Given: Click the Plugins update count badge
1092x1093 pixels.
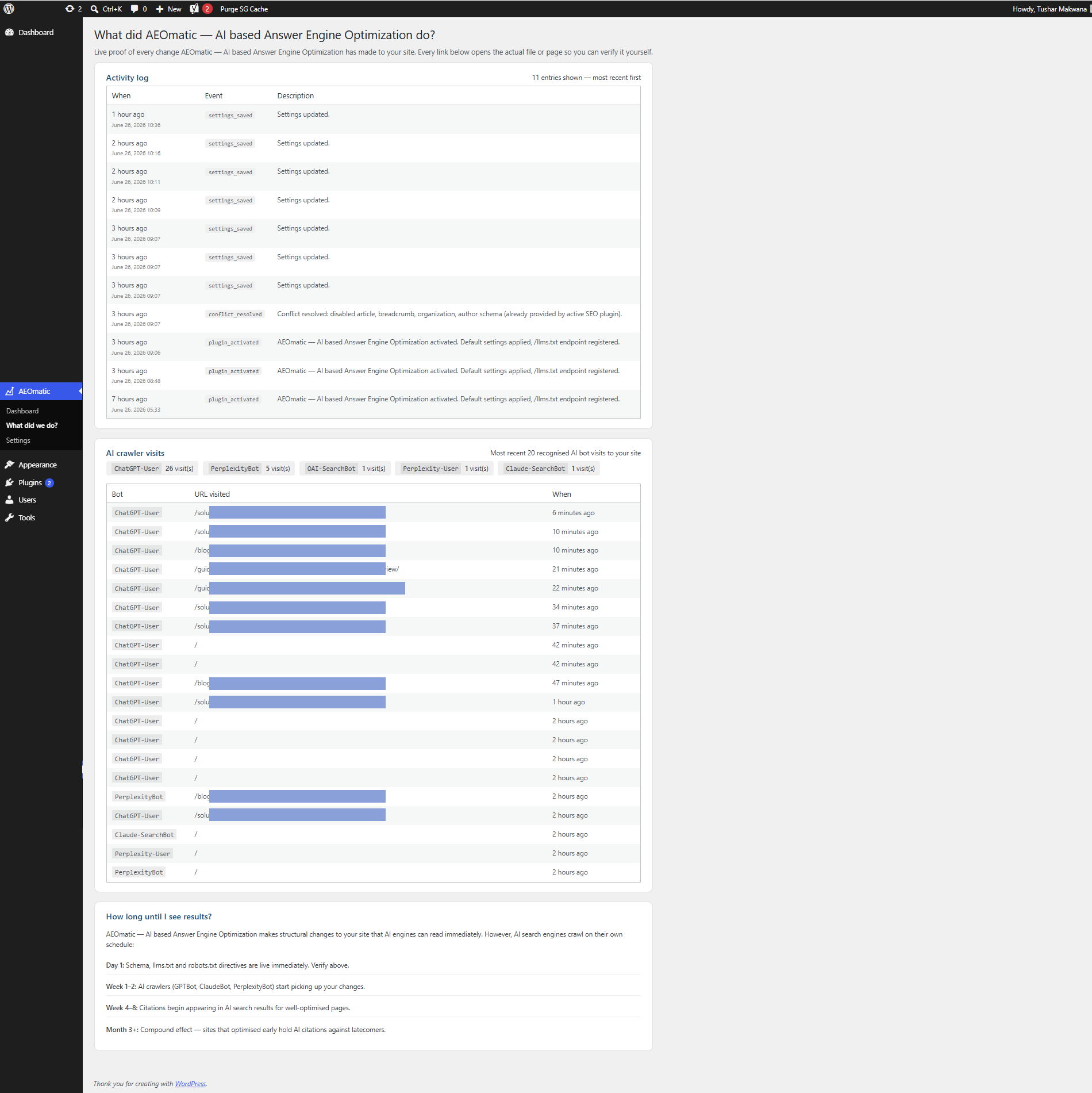Looking at the screenshot, I should [x=49, y=483].
